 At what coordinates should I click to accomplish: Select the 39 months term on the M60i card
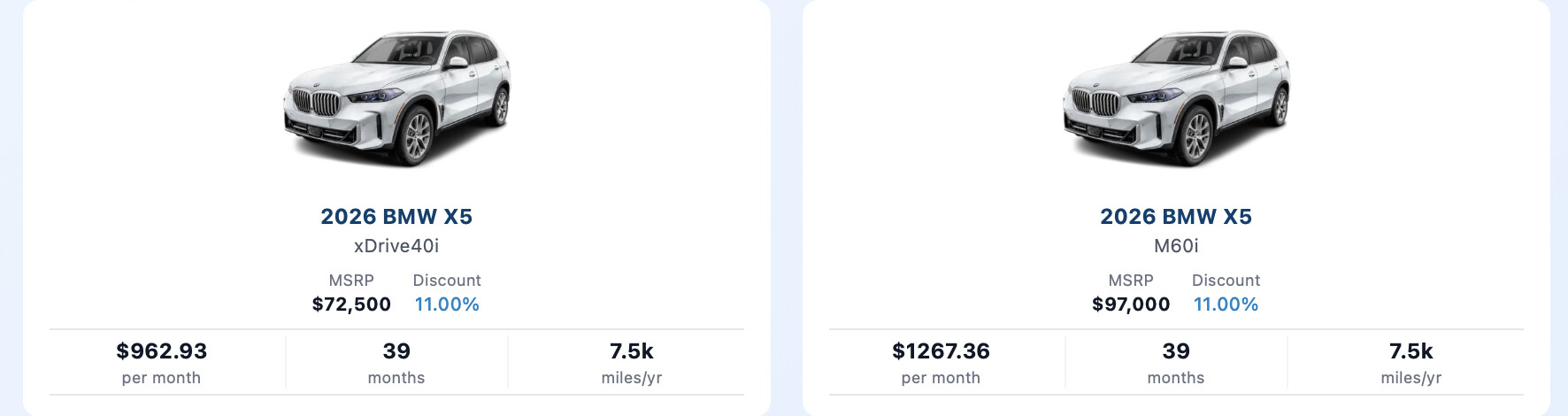tap(1176, 351)
